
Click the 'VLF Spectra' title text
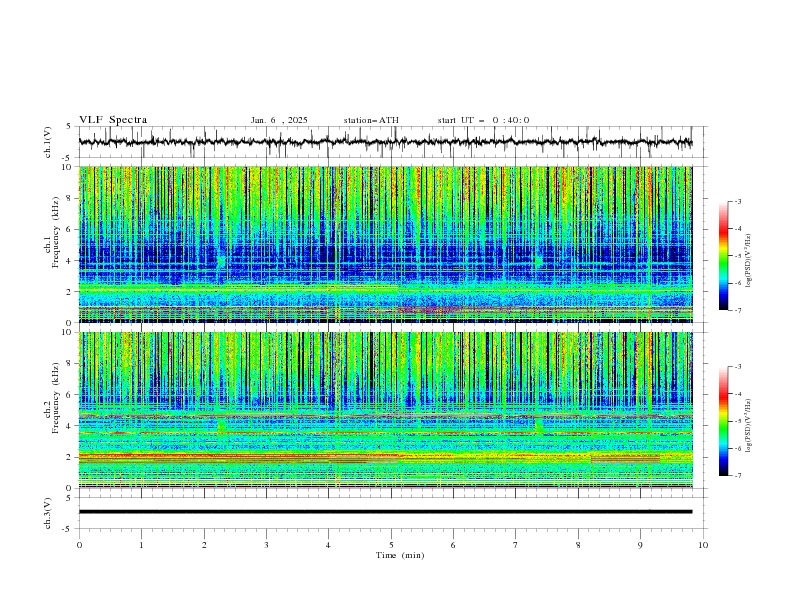pyautogui.click(x=113, y=120)
